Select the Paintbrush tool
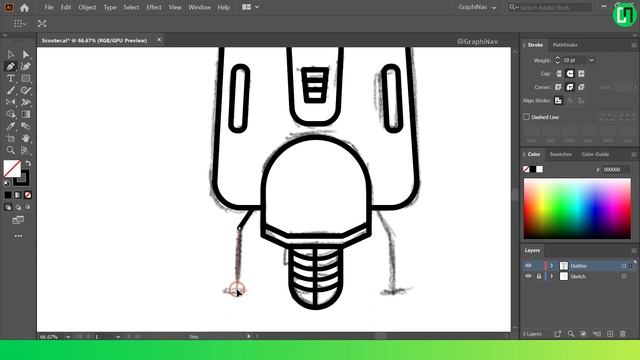The width and height of the screenshot is (640, 360). [x=11, y=91]
